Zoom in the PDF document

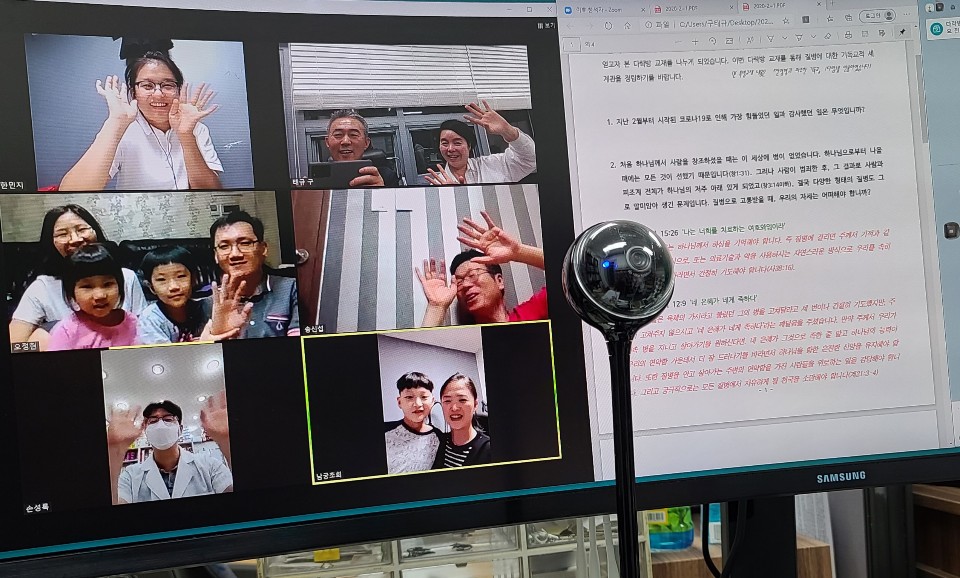tap(695, 42)
